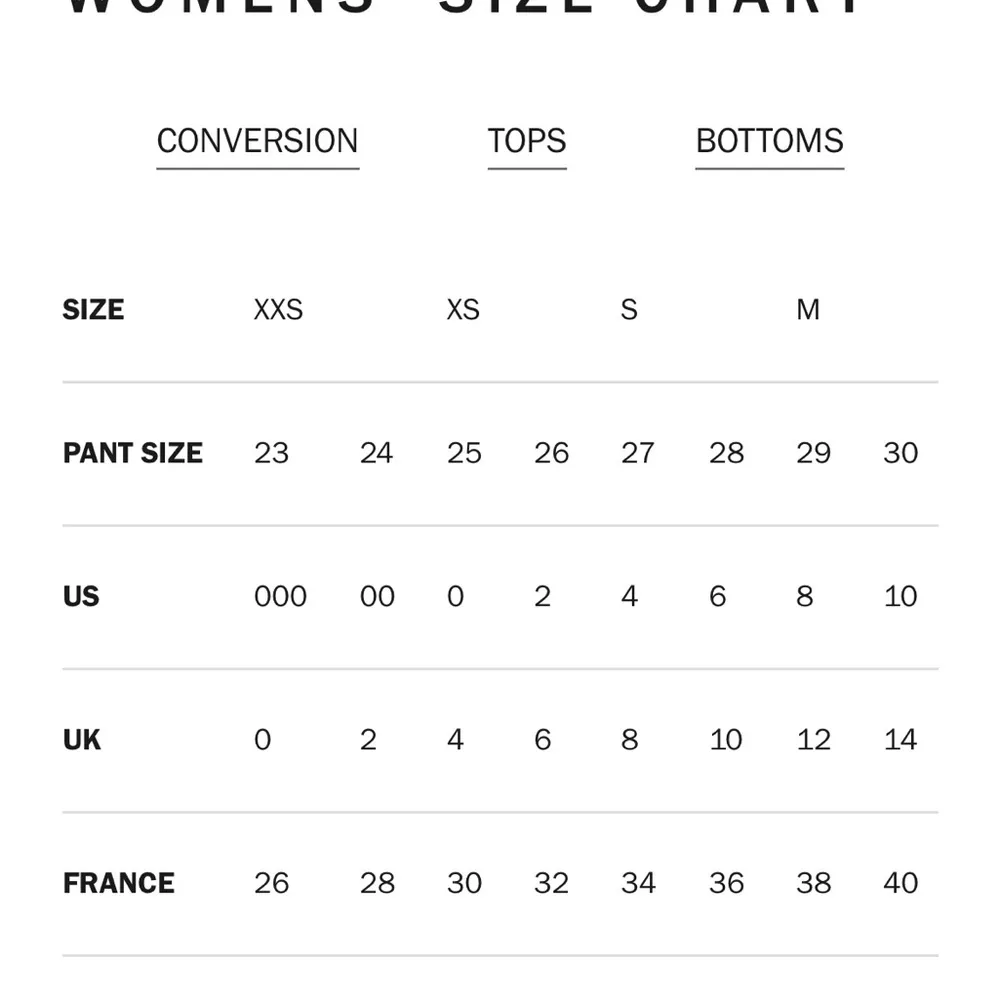The image size is (1000, 1000).
Task: Select the US row label
Action: (81, 597)
